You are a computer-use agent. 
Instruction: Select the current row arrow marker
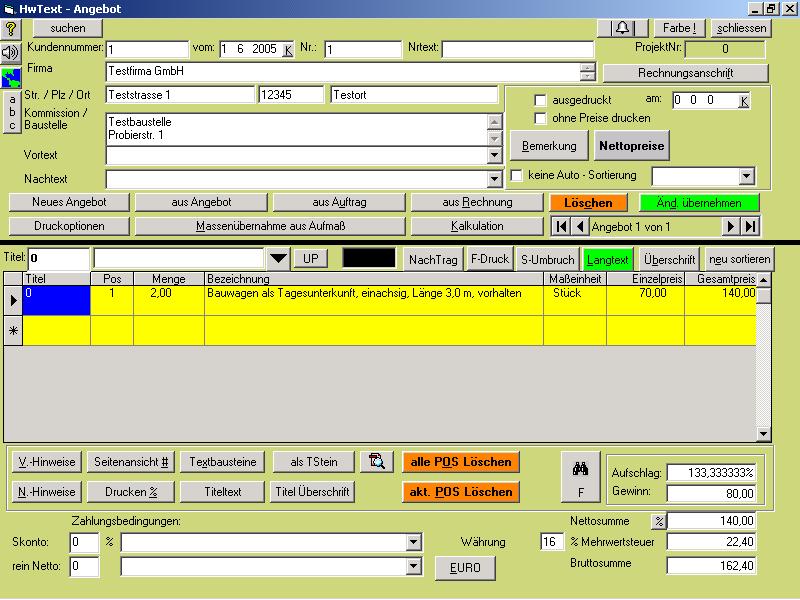point(13,301)
